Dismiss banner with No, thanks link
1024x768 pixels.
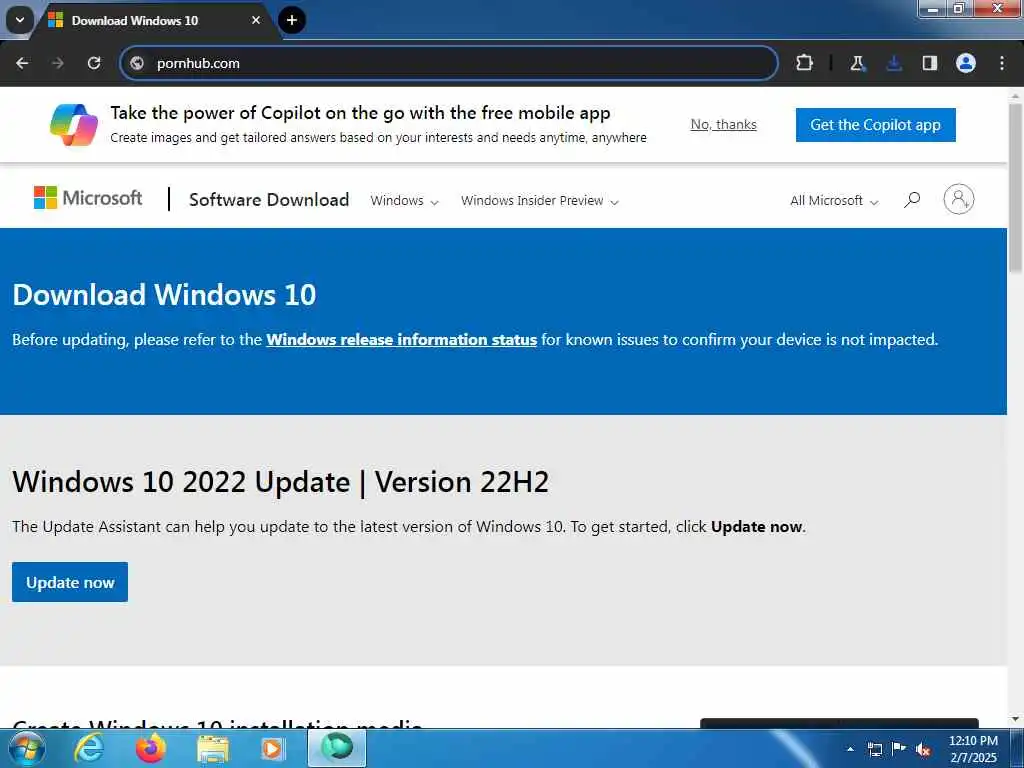coord(724,125)
